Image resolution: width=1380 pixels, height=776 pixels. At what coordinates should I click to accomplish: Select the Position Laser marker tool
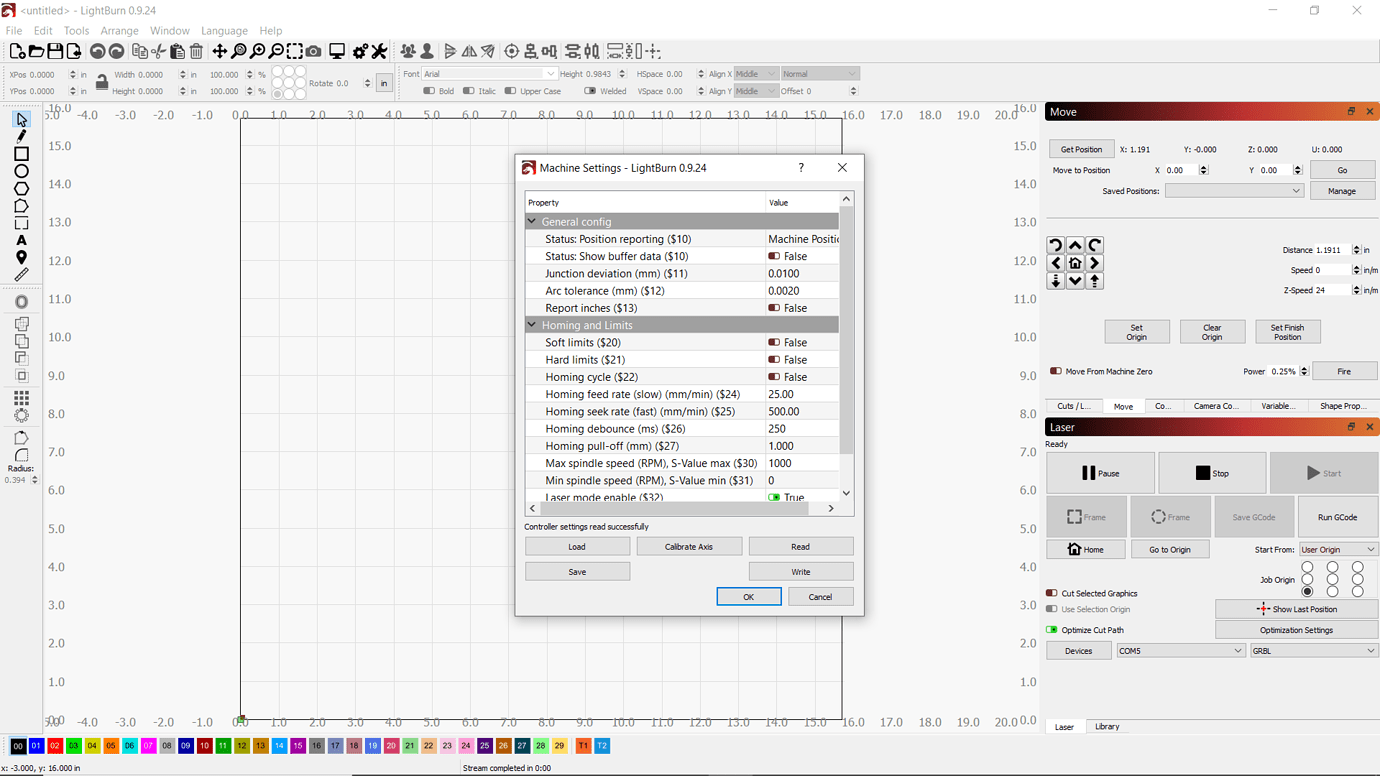(x=21, y=257)
